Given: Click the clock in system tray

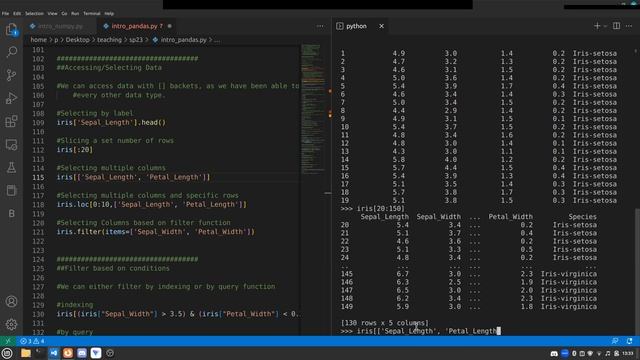Looking at the screenshot, I should point(628,353).
